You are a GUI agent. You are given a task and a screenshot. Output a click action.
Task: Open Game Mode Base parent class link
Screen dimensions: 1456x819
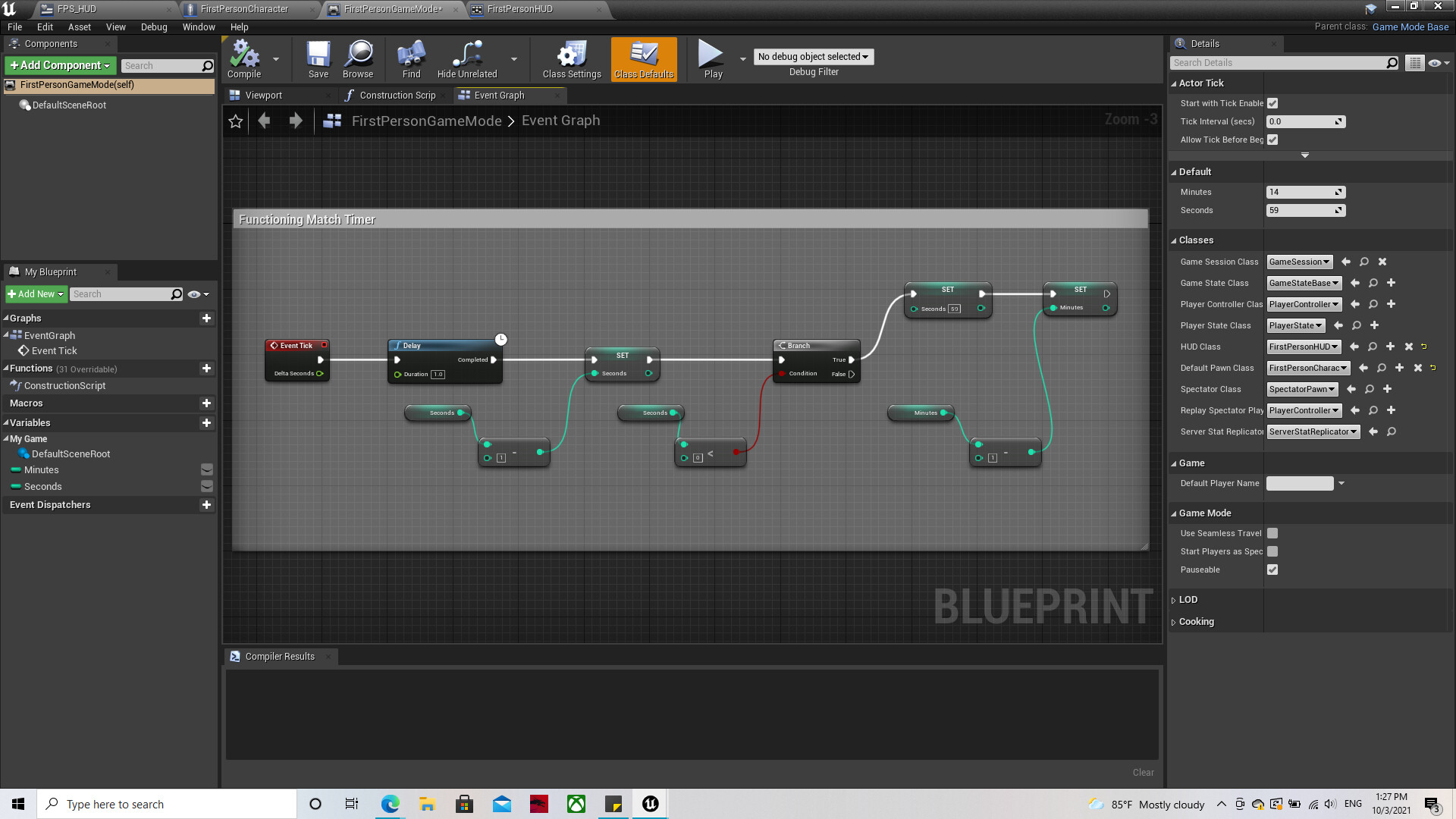point(1410,27)
